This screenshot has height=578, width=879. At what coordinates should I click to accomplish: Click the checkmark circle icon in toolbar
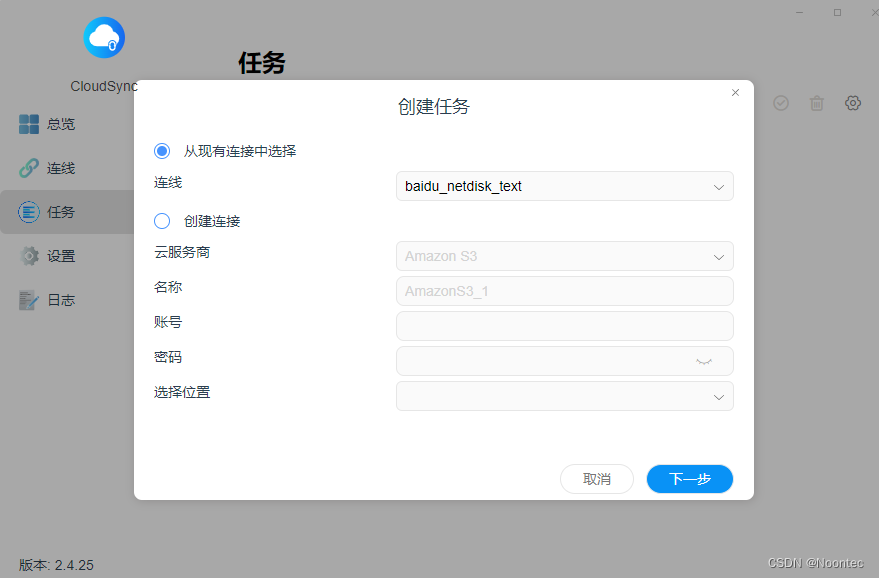pyautogui.click(x=781, y=103)
